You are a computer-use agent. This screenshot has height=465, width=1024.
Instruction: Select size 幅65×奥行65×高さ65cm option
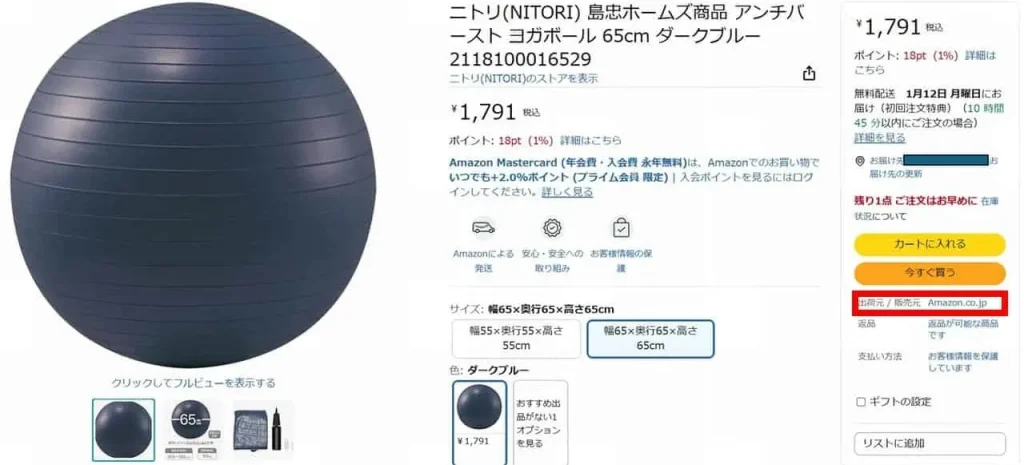point(650,338)
